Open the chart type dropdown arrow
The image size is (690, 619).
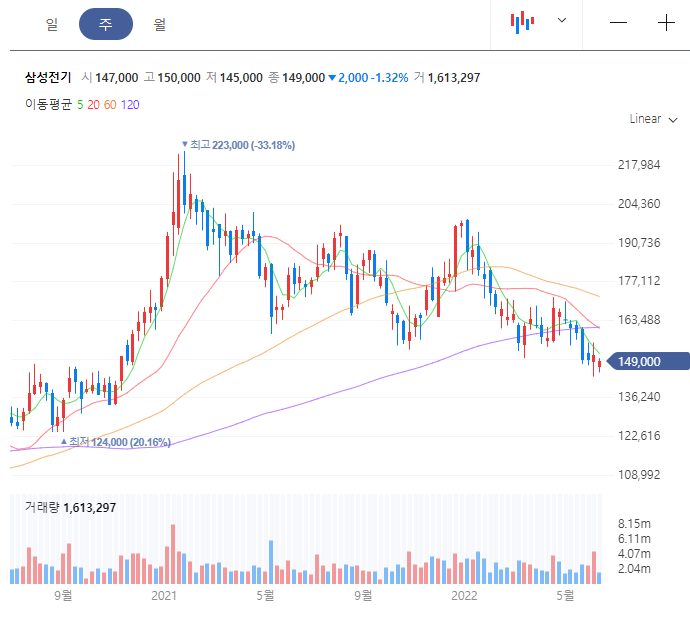(x=562, y=20)
